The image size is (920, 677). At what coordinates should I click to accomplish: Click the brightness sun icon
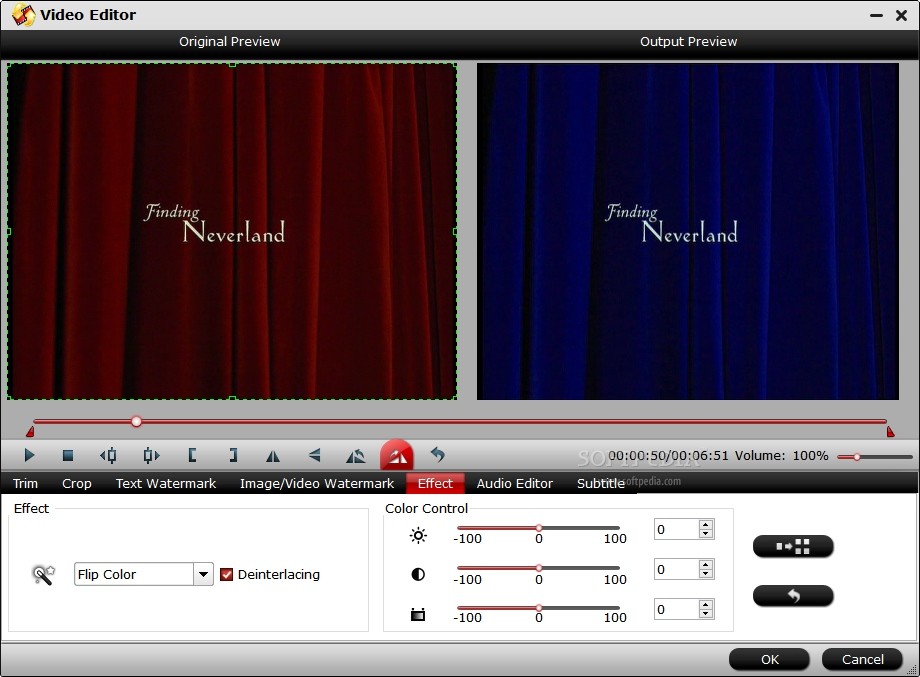pyautogui.click(x=418, y=535)
